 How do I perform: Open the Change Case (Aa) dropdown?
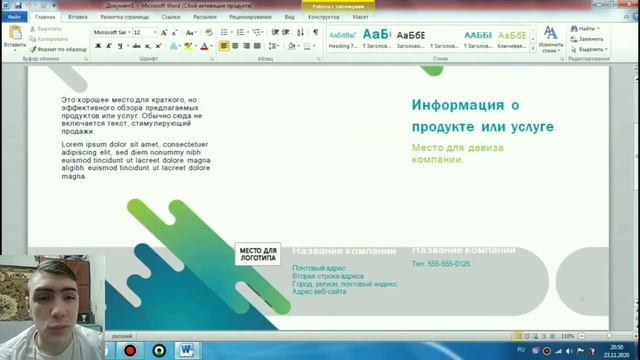191,33
